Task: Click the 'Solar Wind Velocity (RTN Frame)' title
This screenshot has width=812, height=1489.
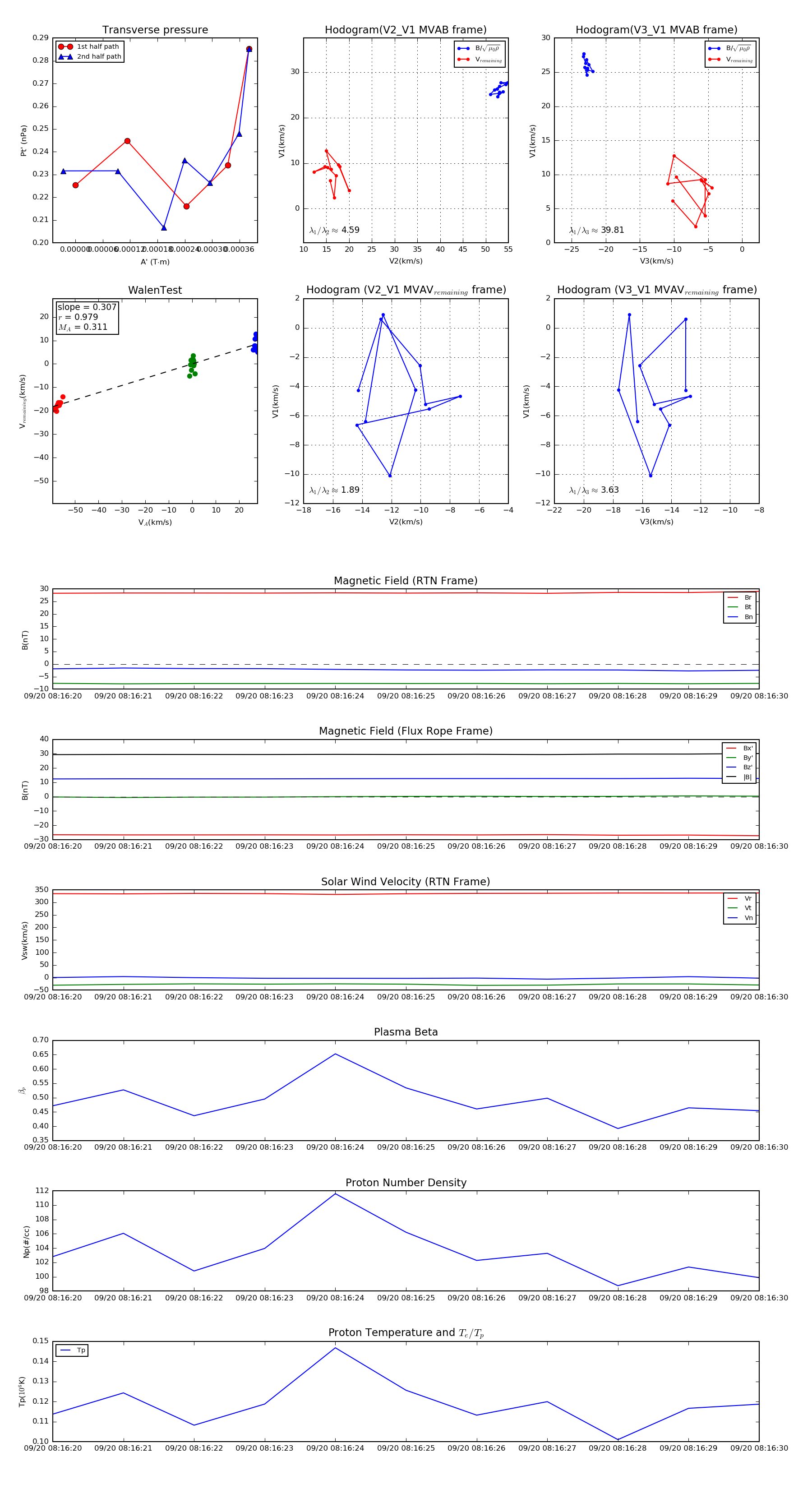Action: [406, 882]
